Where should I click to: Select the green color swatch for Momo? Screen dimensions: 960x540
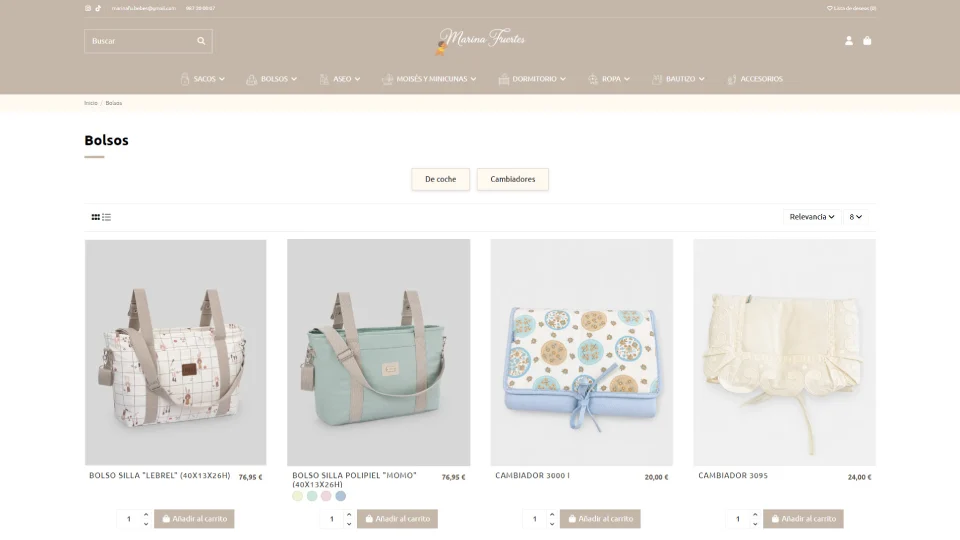(312, 496)
